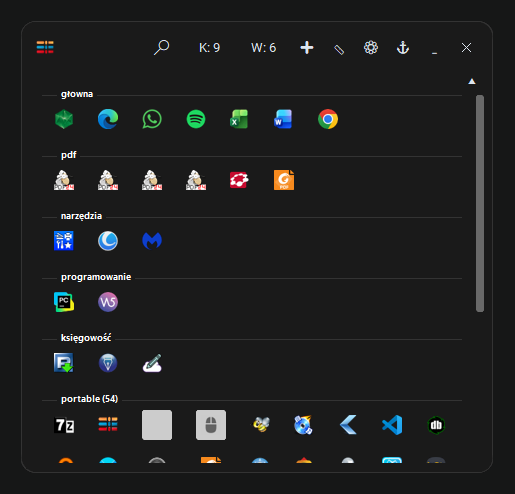Launch Spotify
The image size is (515, 494).
[196, 119]
